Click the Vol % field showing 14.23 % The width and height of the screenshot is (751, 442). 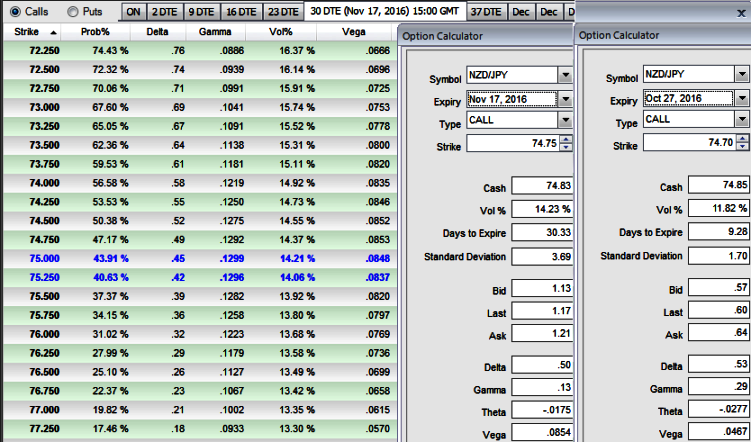coord(543,209)
